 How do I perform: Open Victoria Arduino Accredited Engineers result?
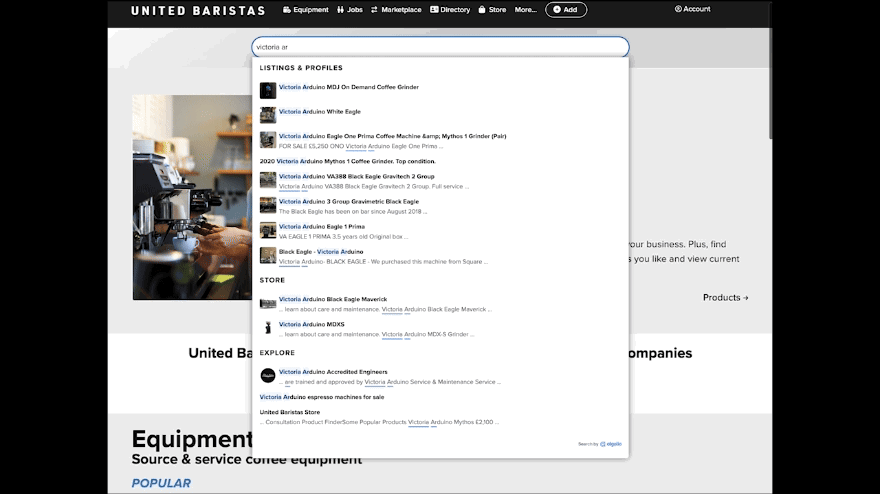tap(333, 372)
